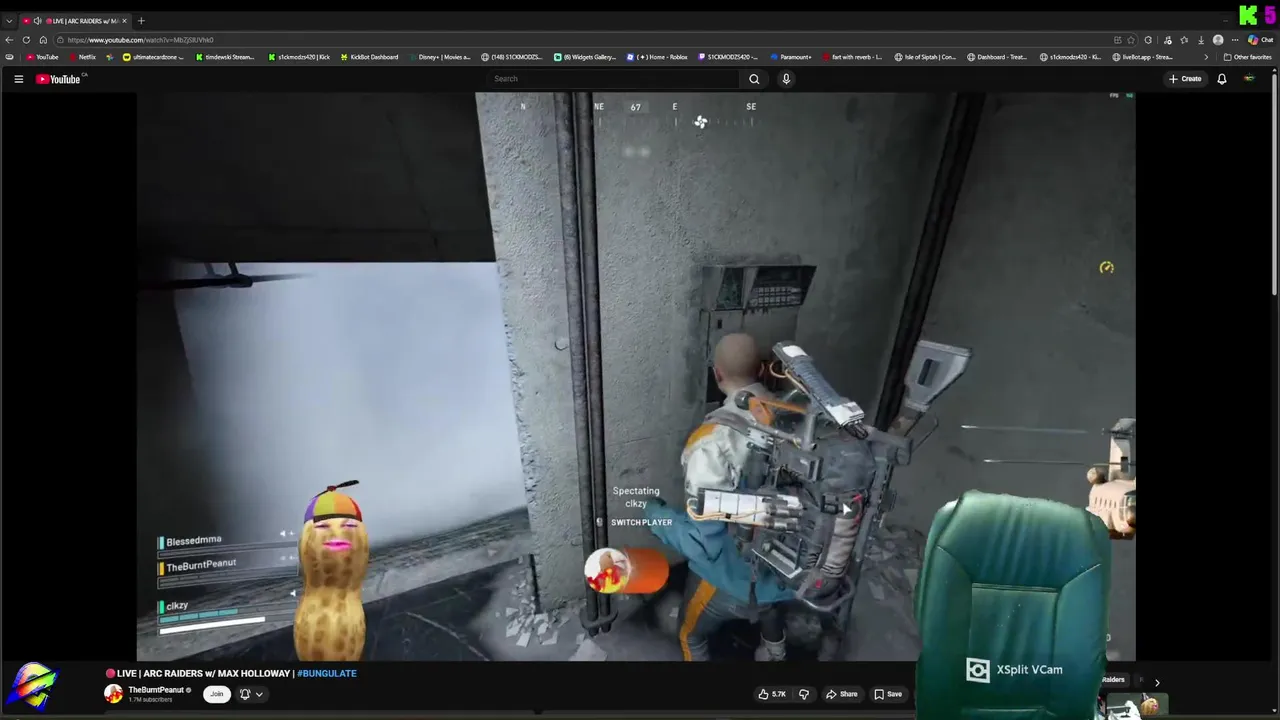Expand the notification options chevron
1280x720 pixels.
point(259,694)
